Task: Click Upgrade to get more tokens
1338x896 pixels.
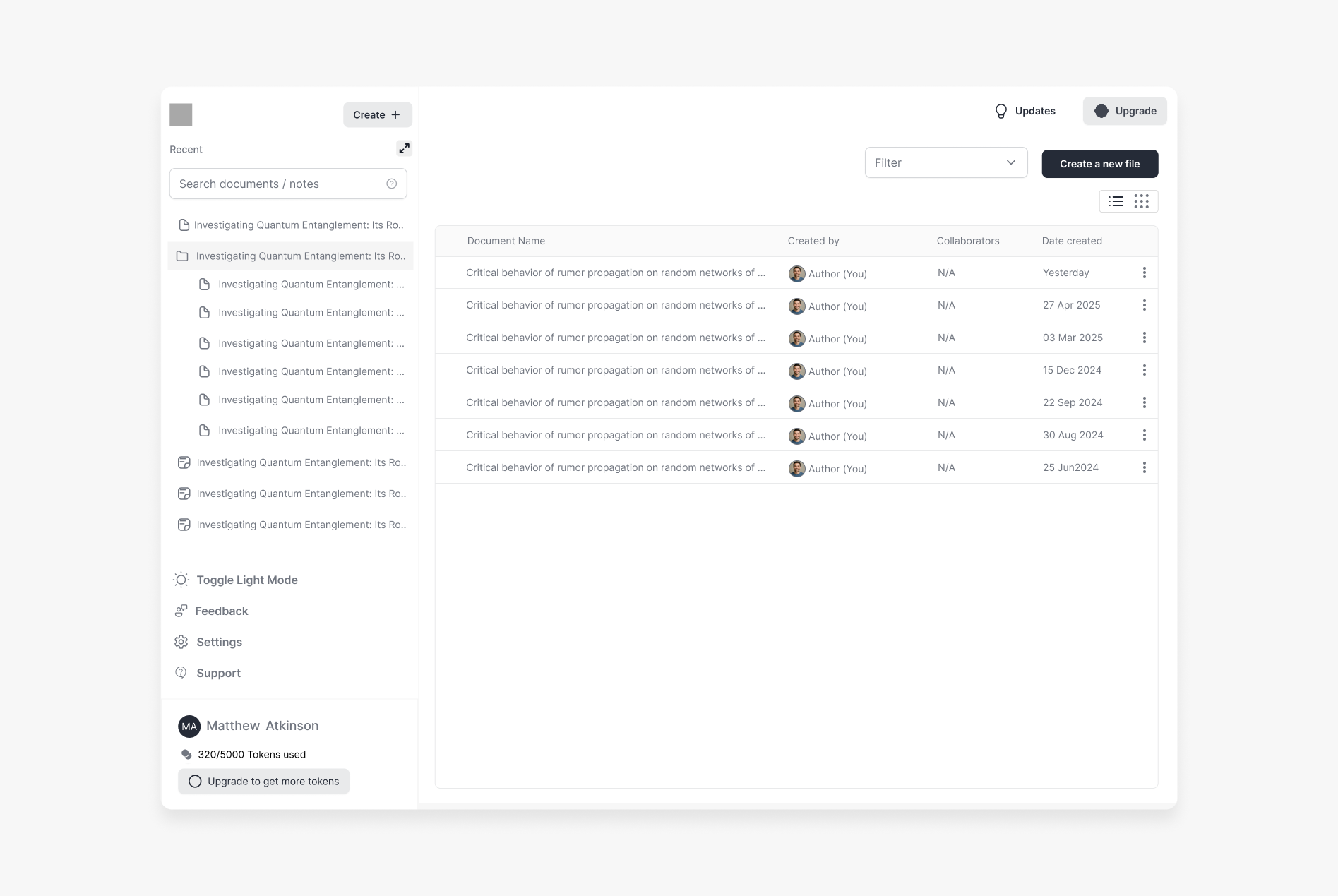Action: 263,781
